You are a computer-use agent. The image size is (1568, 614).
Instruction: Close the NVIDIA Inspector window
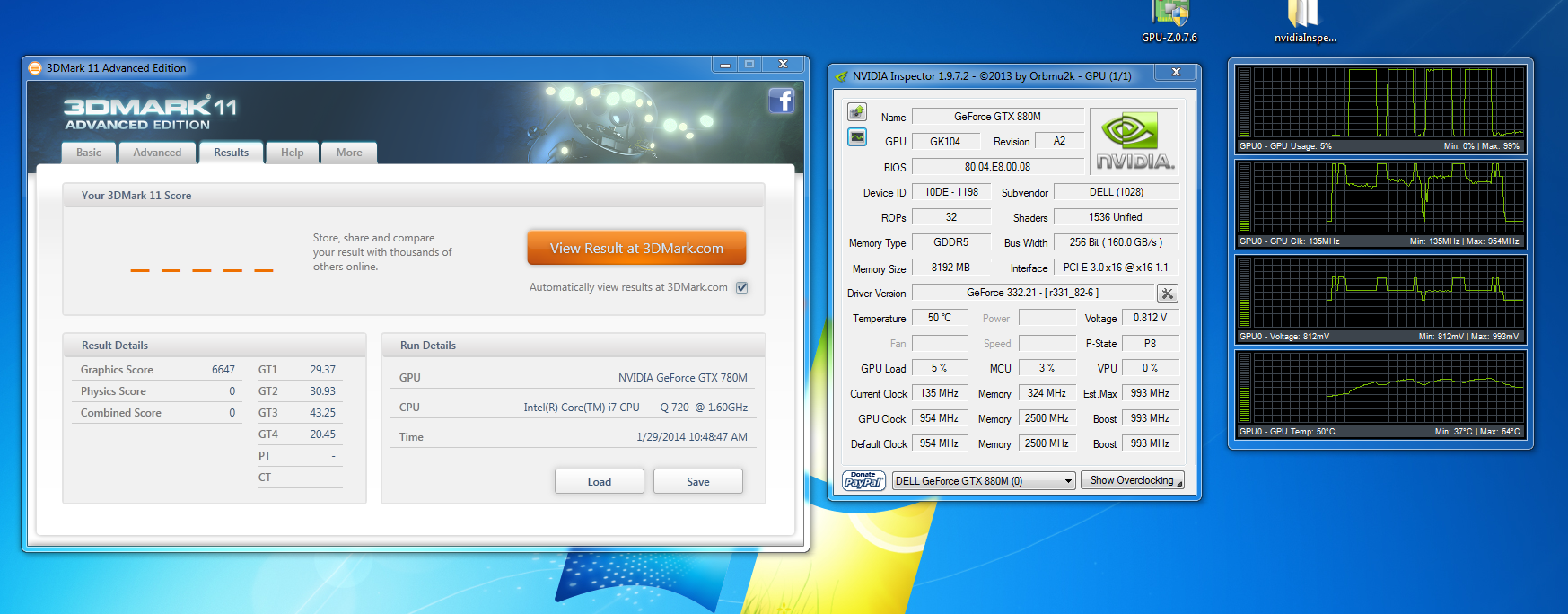(1176, 72)
